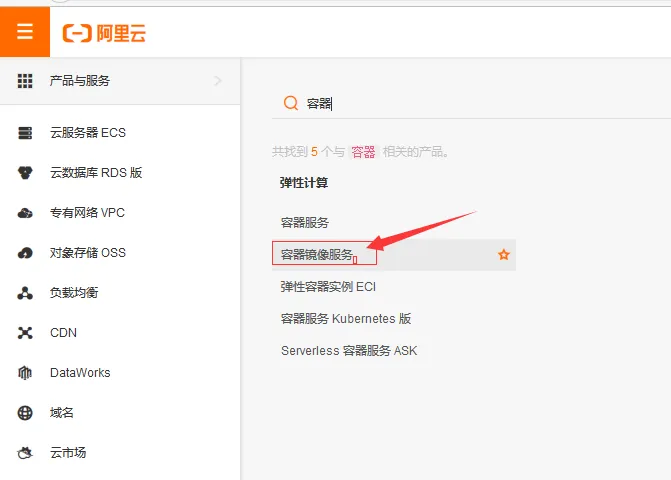
Task: Open 对象存储 OSS
Action: click(x=88, y=252)
